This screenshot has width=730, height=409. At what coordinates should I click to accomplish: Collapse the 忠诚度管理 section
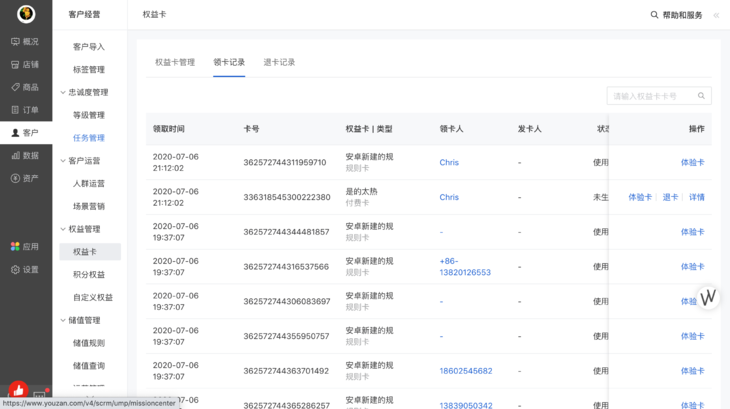[x=63, y=93]
